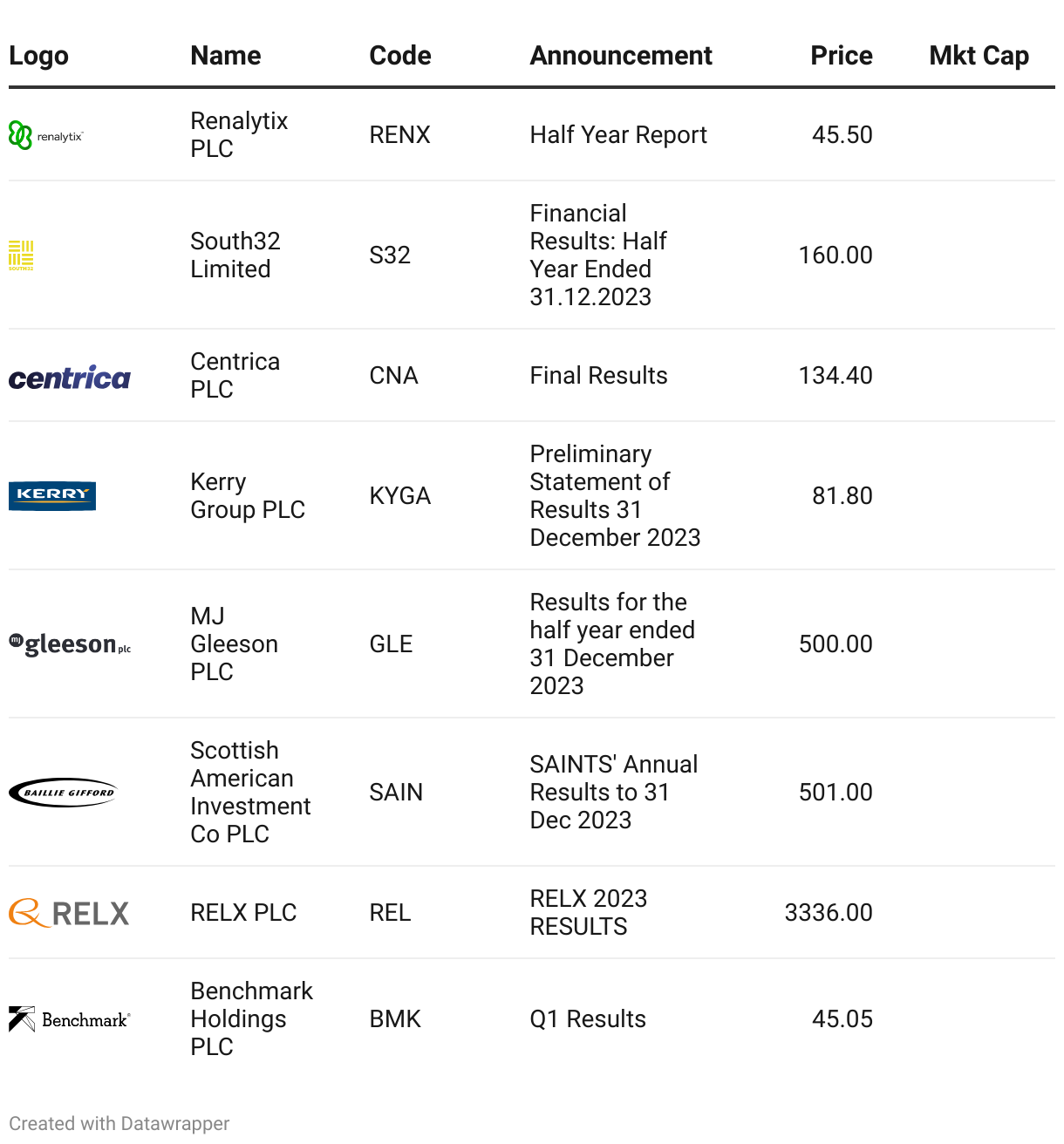Sort by the Price column header
This screenshot has width=1064, height=1144.
[x=841, y=56]
